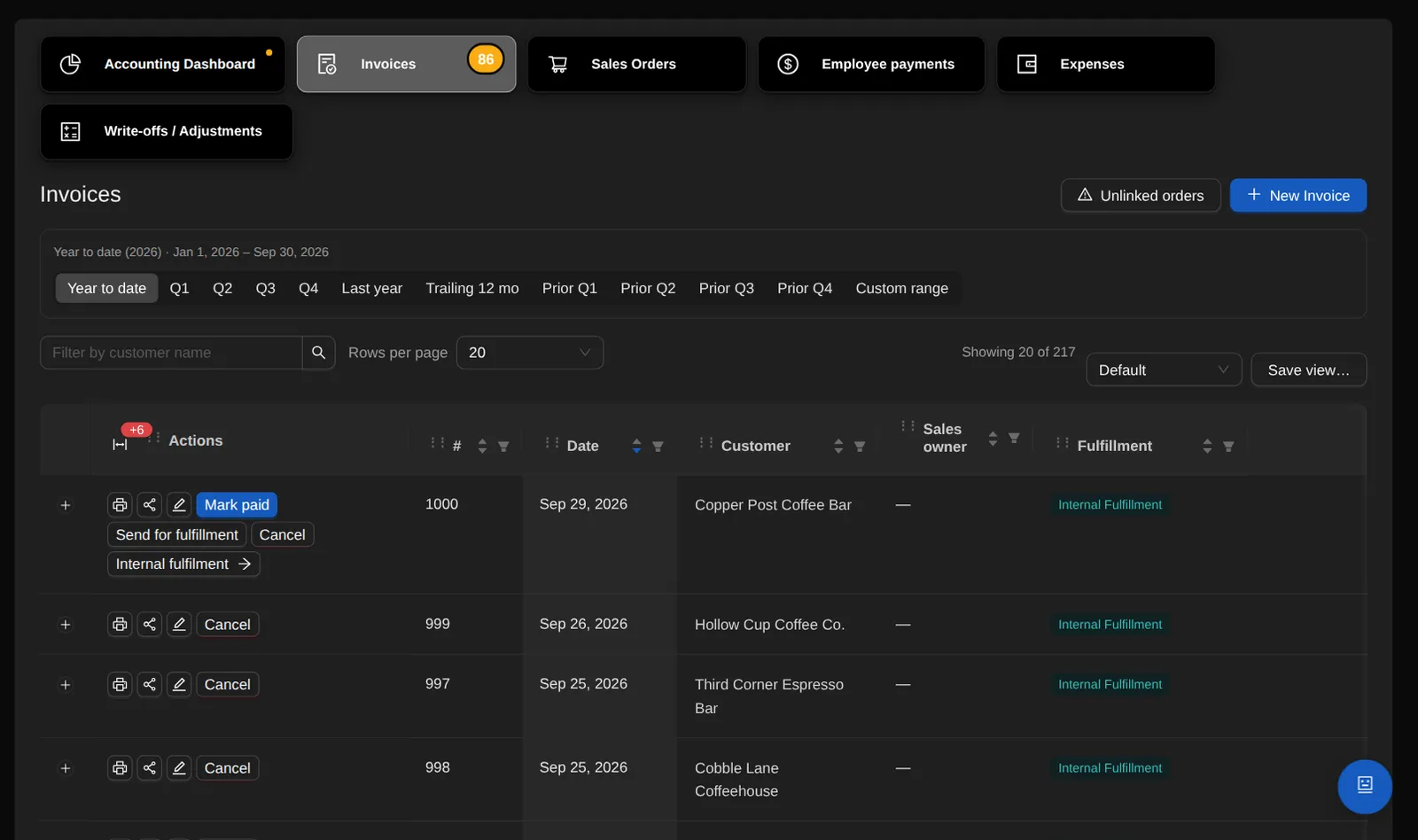
Task: Open Write-offs / Adjustments tab
Action: (x=167, y=131)
